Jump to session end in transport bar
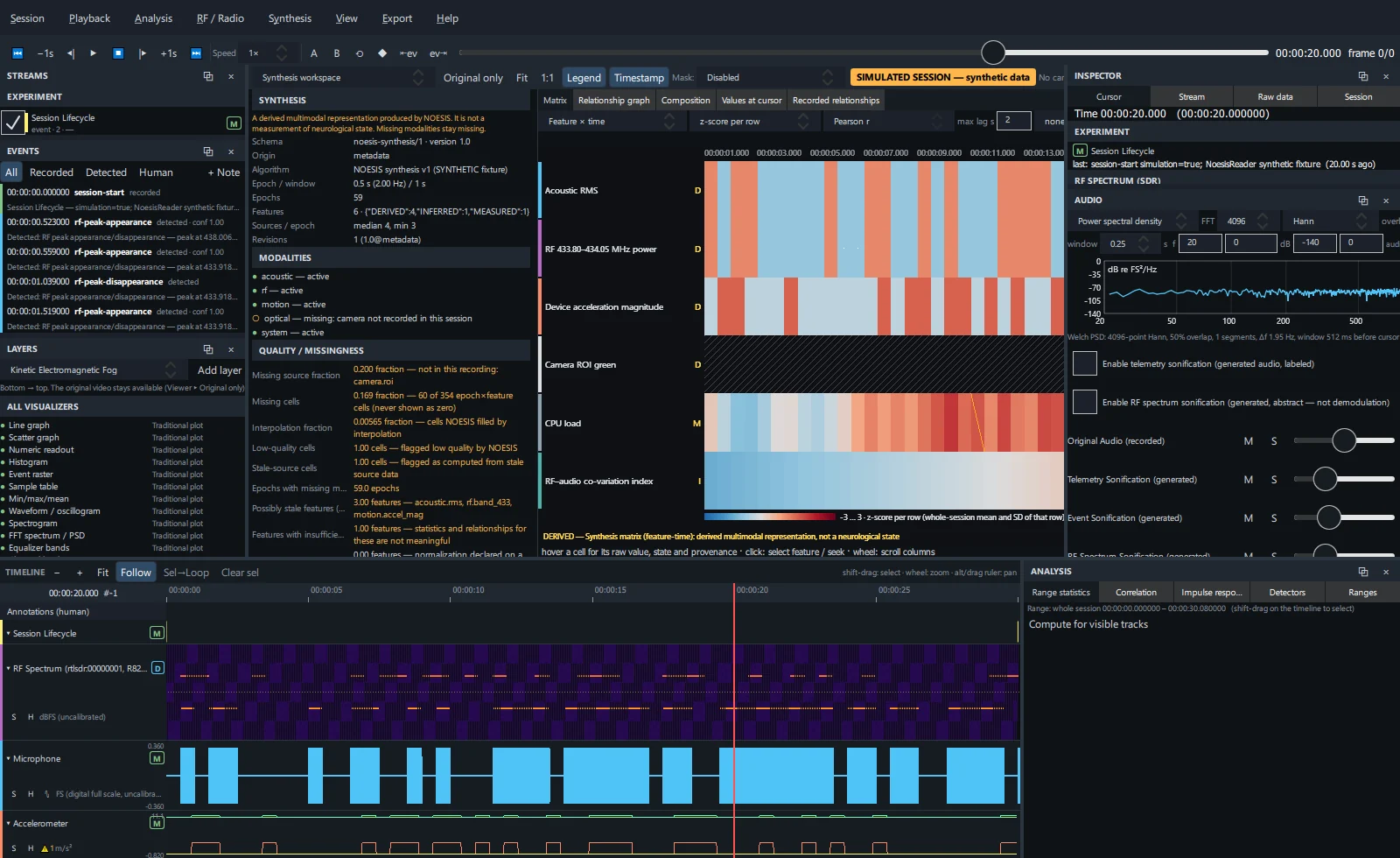The width and height of the screenshot is (1400, 858). pos(196,53)
